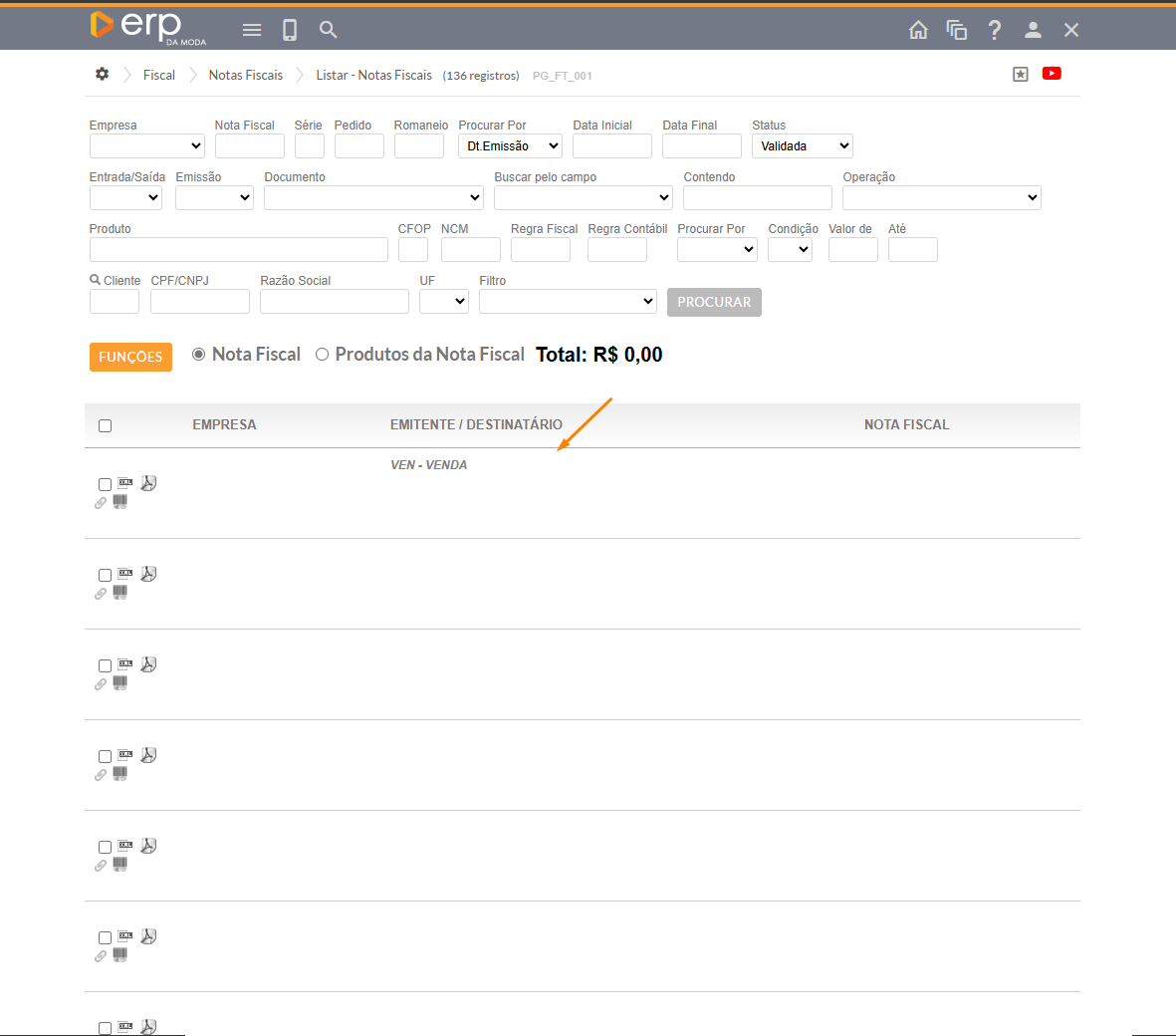Image resolution: width=1176 pixels, height=1036 pixels.
Task: Tick the checkbox of the first invoice row
Action: click(106, 485)
